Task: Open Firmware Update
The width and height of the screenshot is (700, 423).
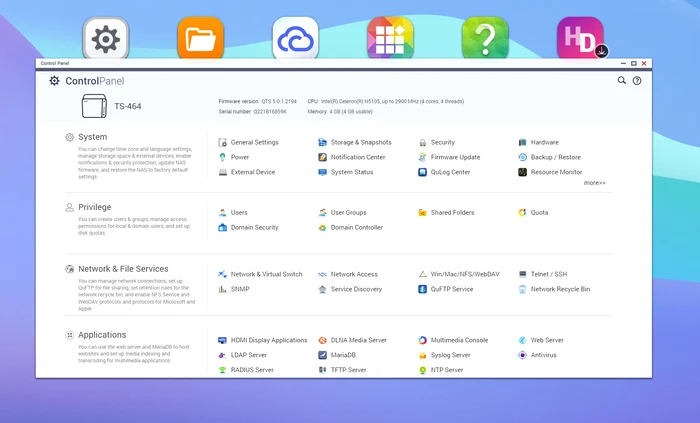Action: click(449, 157)
